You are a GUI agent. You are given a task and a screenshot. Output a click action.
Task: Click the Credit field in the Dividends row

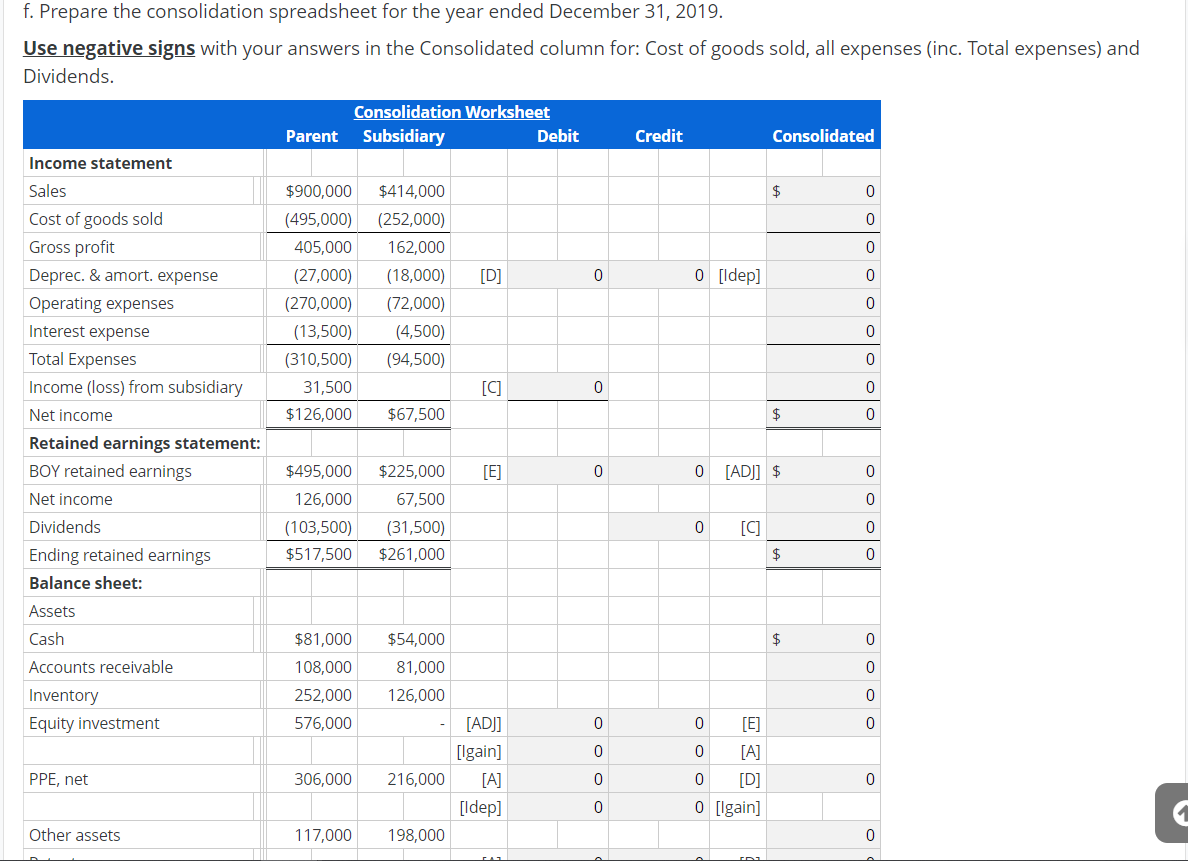tap(660, 526)
